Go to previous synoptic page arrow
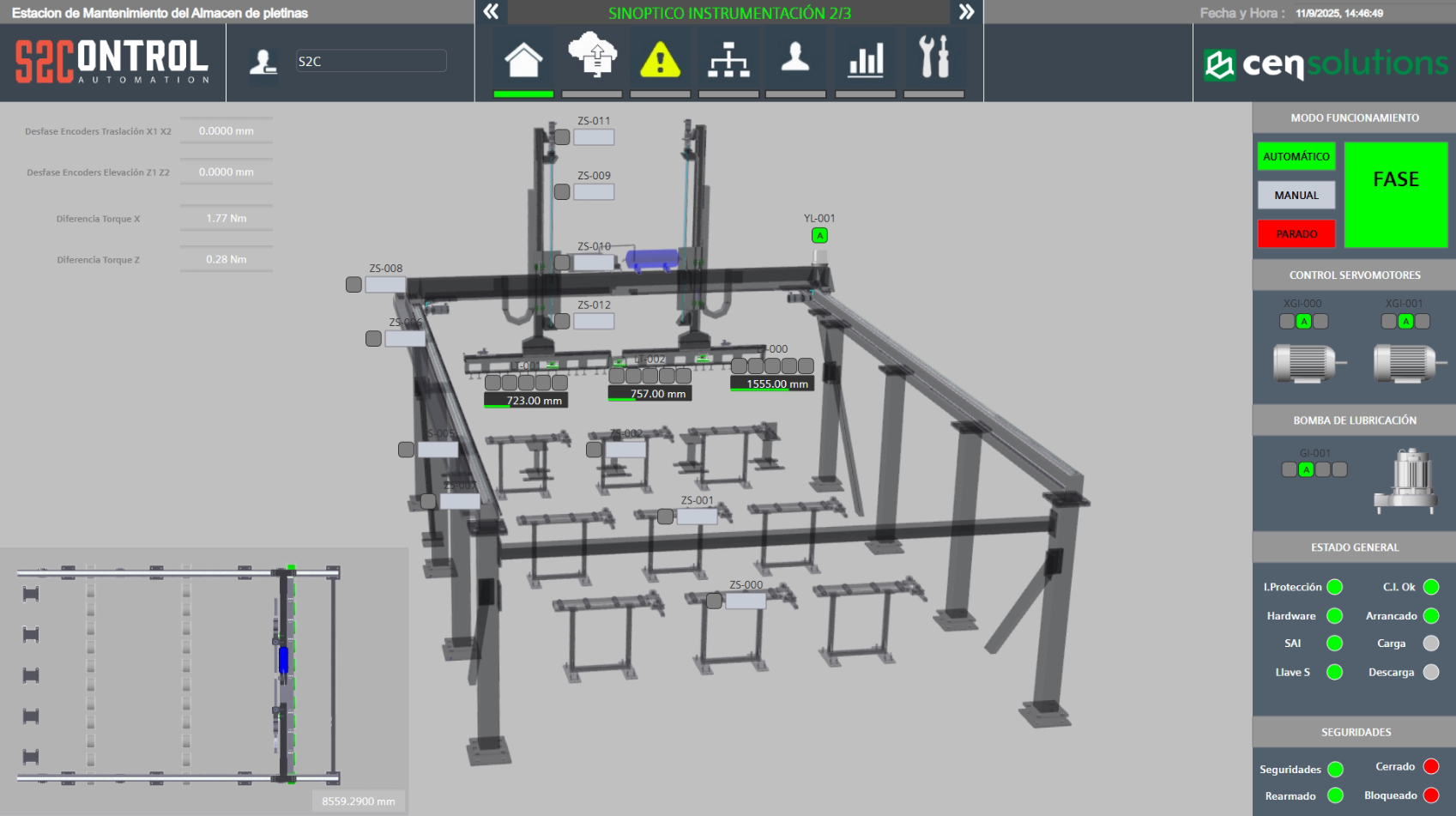The height and width of the screenshot is (816, 1456). [x=491, y=12]
